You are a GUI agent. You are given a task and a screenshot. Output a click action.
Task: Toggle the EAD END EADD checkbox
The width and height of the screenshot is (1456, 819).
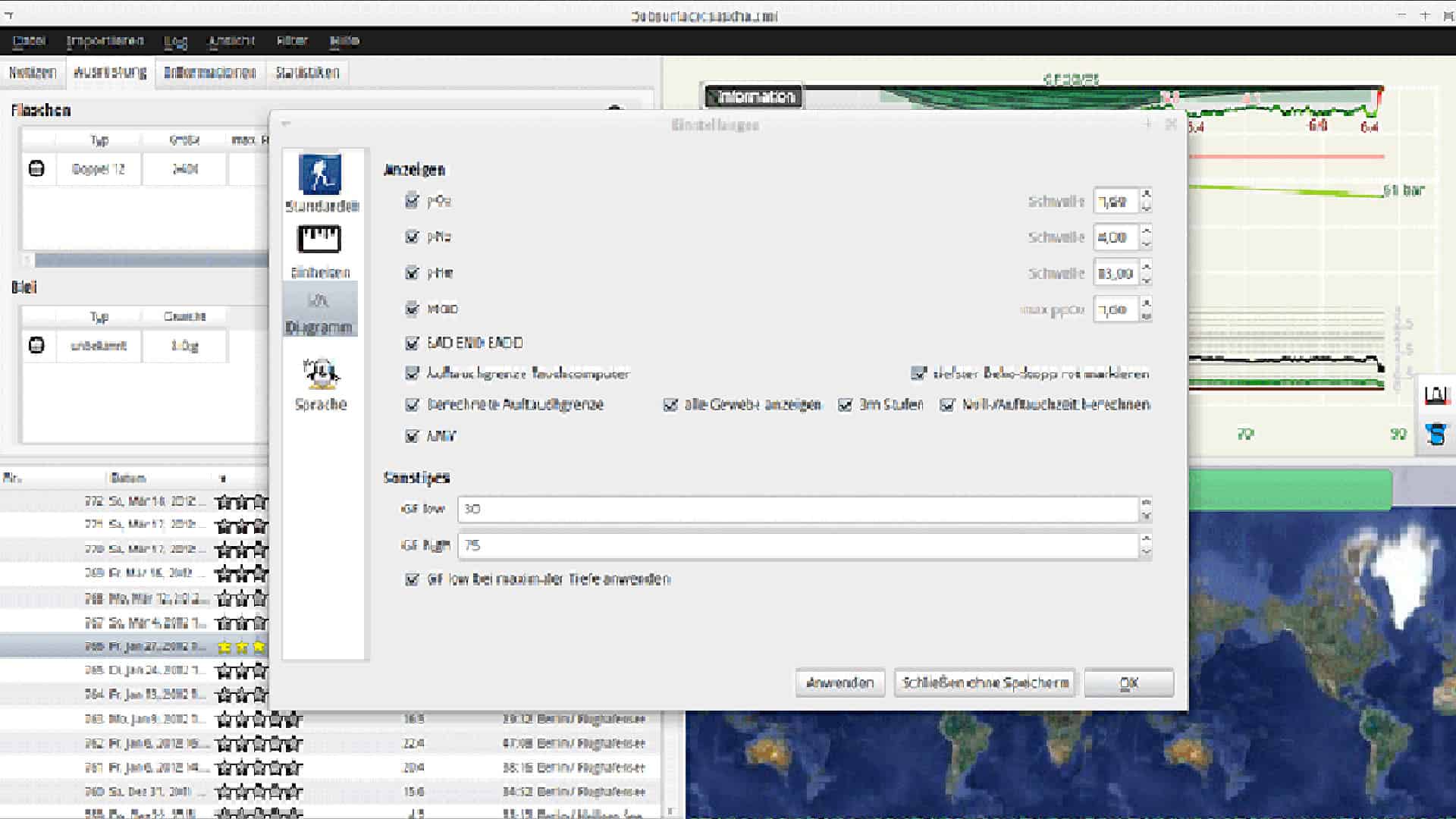click(x=412, y=343)
